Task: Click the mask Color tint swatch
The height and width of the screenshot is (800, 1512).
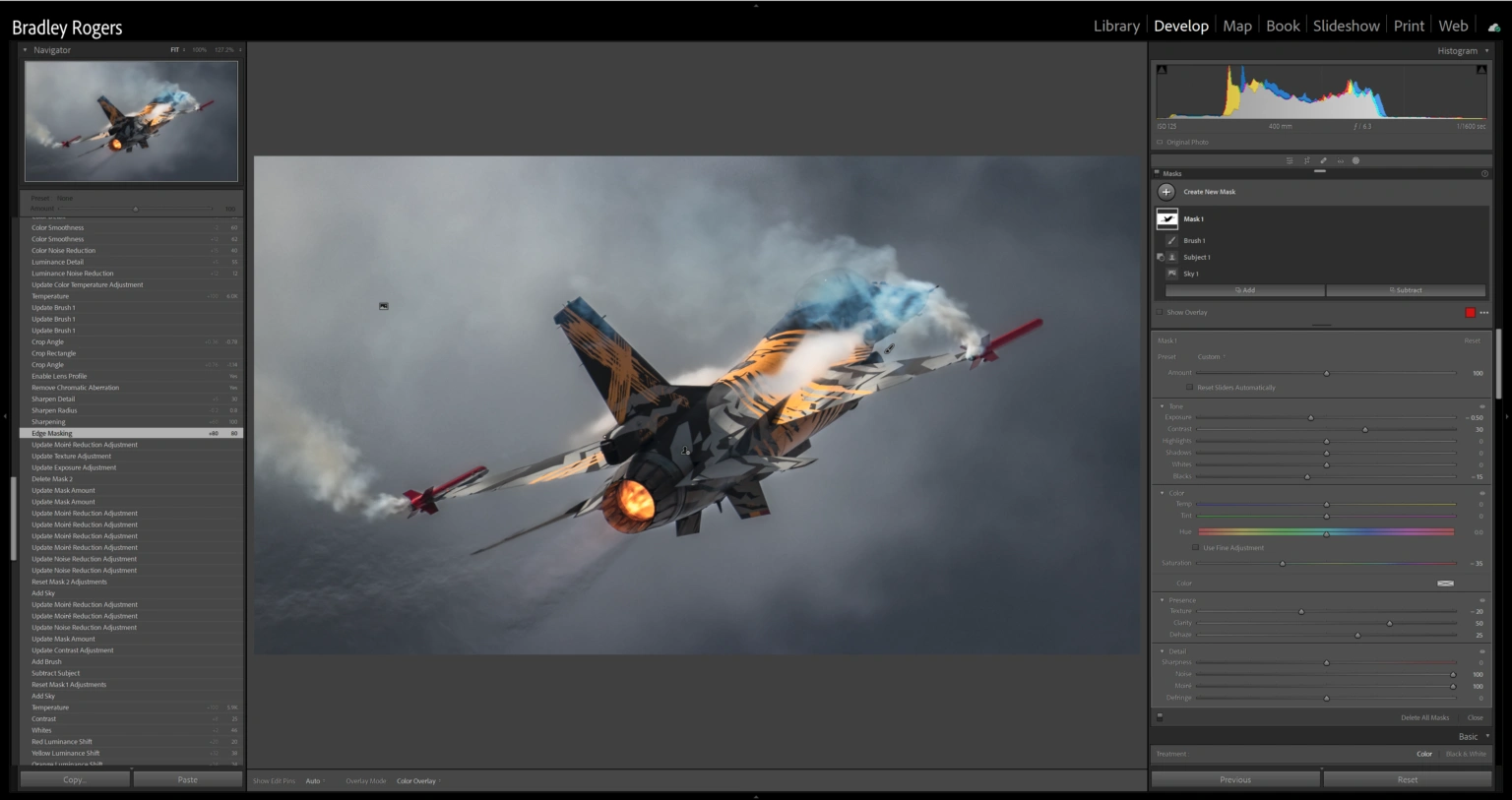Action: 1445,584
